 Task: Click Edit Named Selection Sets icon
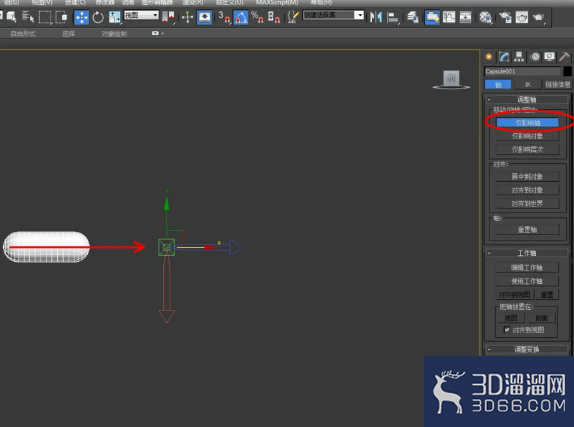coord(293,17)
